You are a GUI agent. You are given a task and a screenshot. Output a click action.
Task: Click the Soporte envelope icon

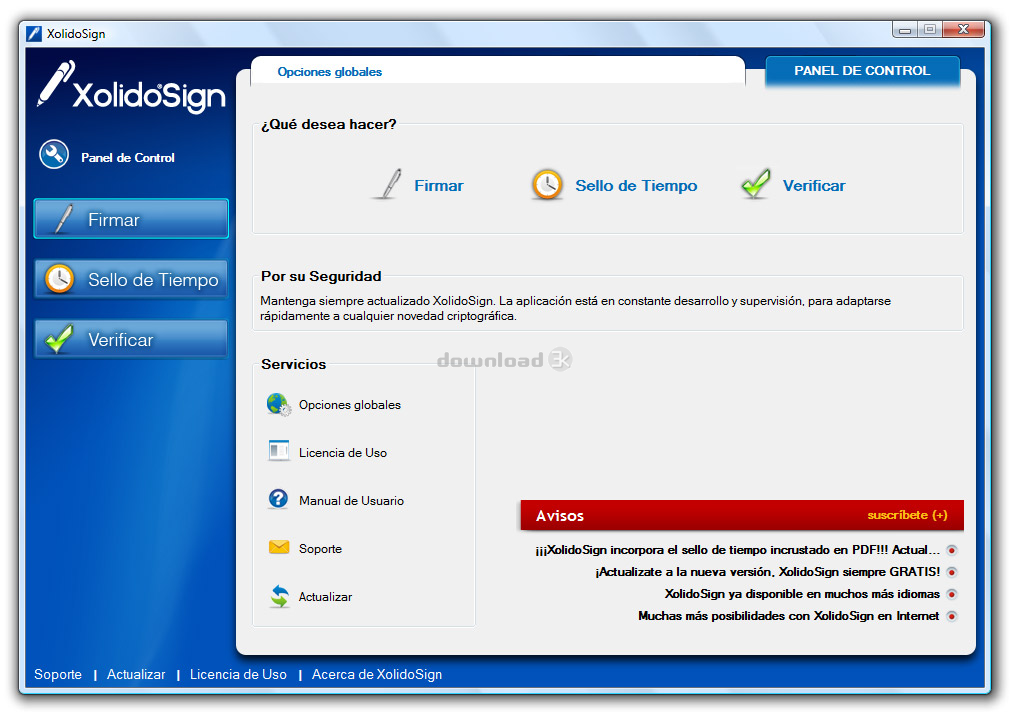pos(278,548)
